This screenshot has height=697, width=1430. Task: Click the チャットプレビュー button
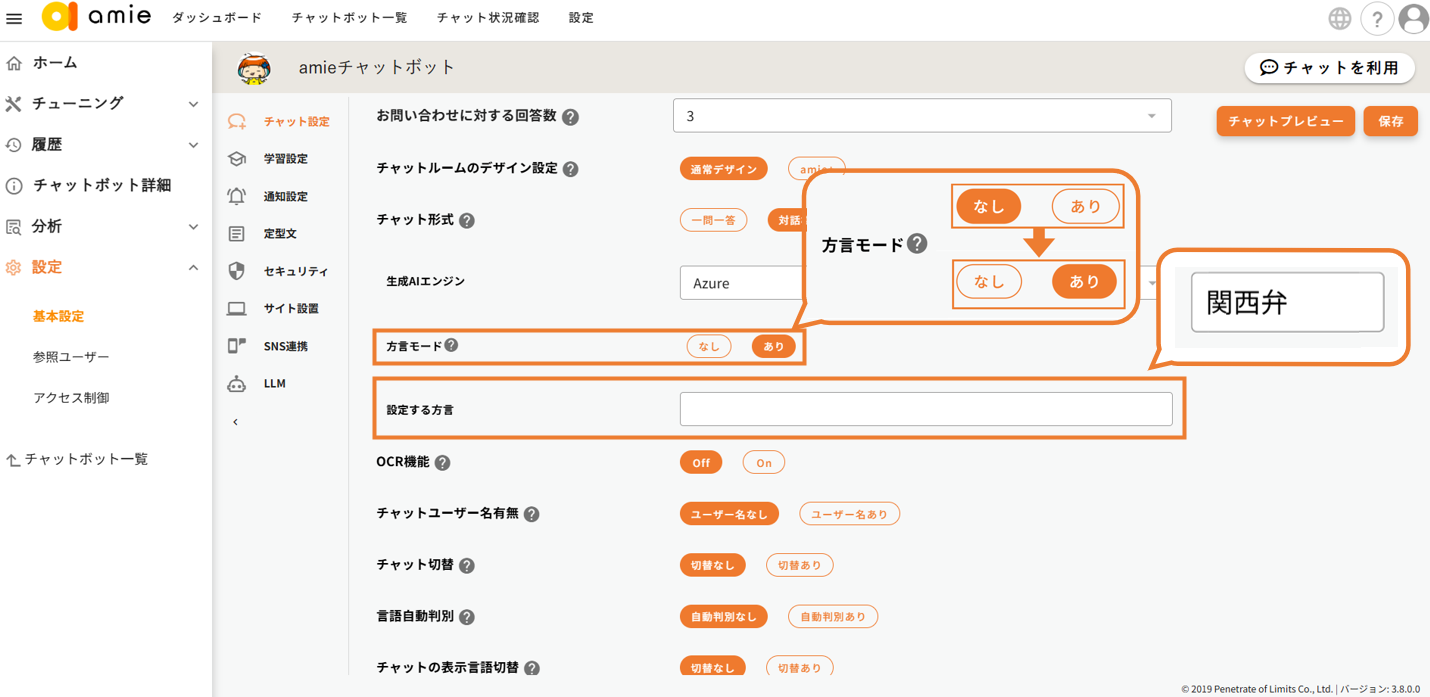click(1285, 121)
